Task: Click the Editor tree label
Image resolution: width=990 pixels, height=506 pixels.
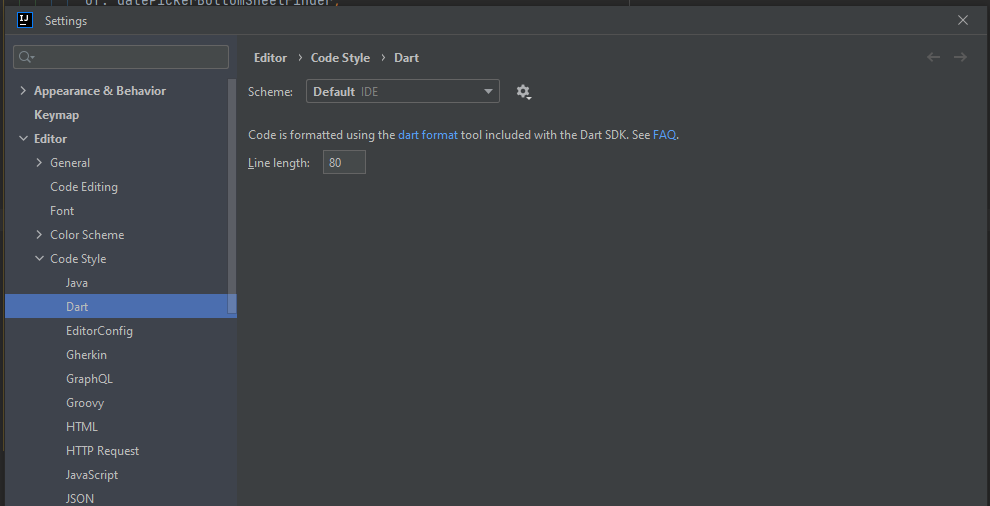Action: pyautogui.click(x=51, y=139)
